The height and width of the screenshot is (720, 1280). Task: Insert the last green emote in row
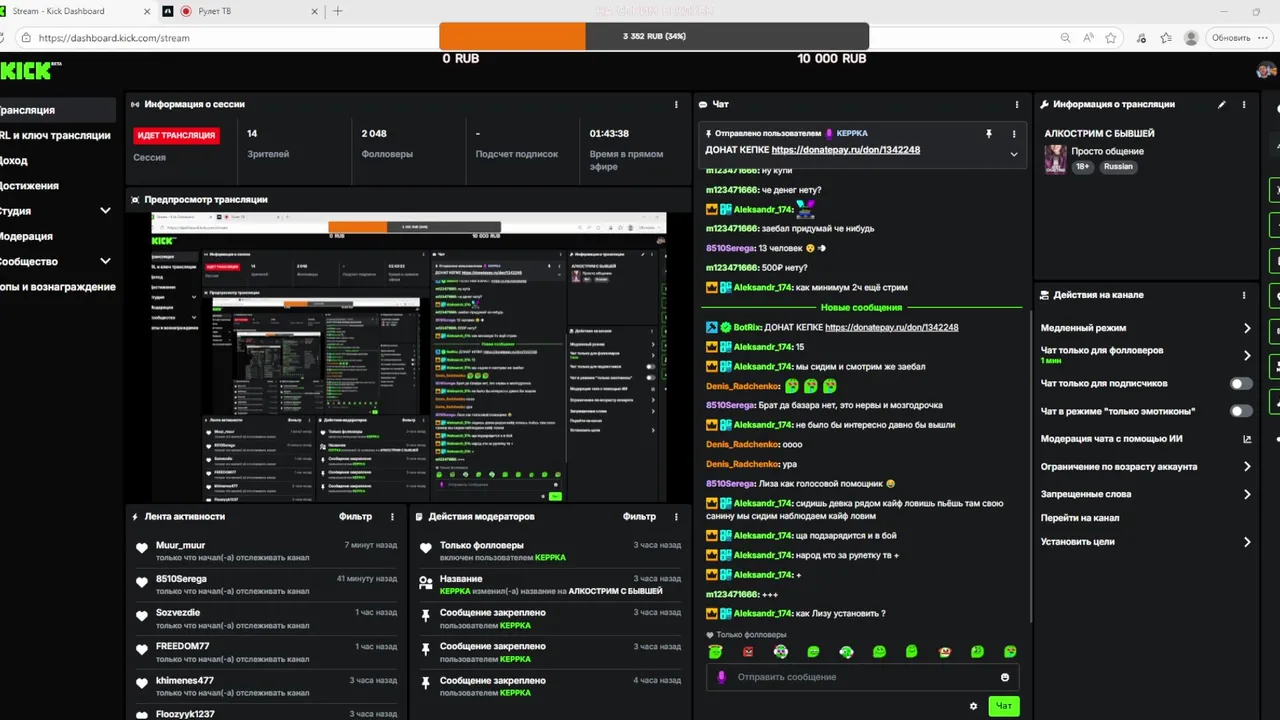coord(1010,652)
